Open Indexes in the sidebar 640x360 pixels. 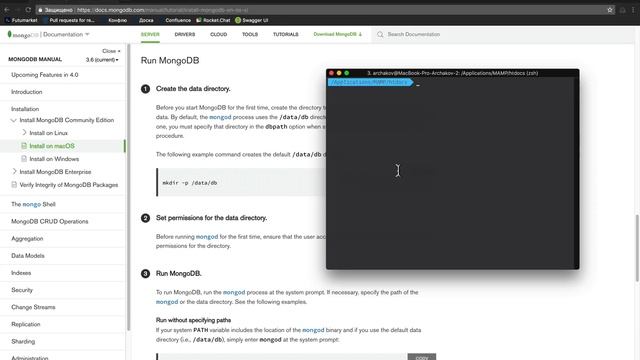click(x=21, y=273)
